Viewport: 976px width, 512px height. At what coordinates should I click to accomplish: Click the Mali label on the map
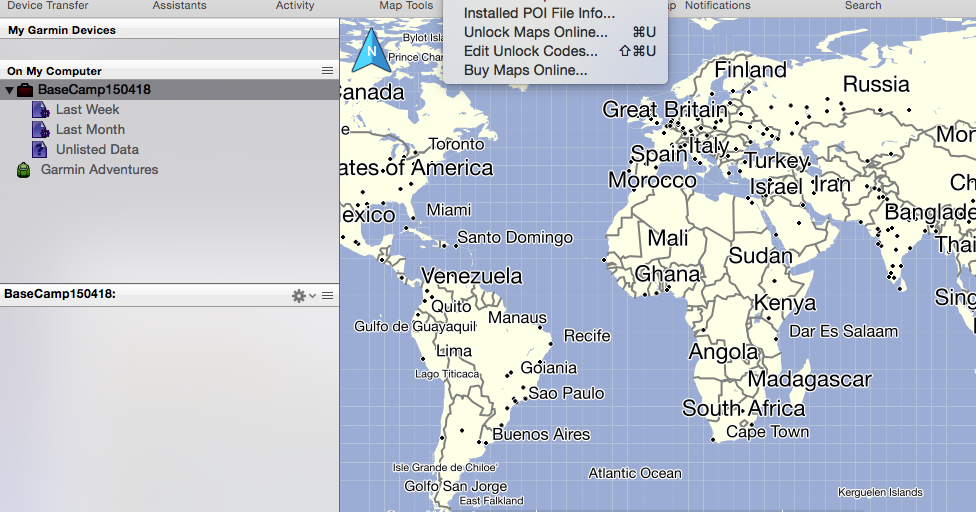pos(668,238)
